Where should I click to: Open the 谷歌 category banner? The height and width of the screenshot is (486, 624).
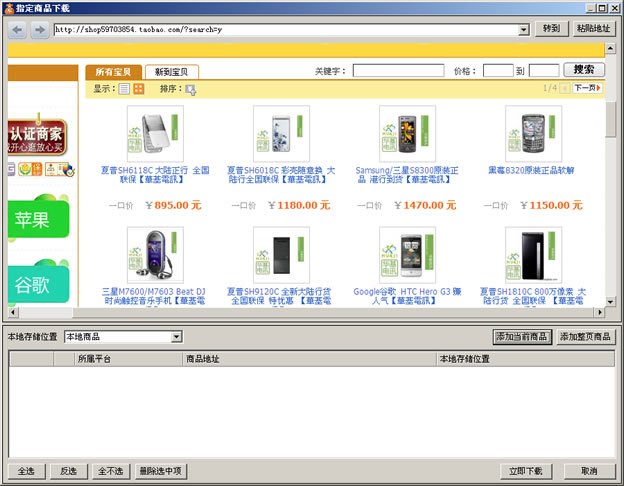39,283
